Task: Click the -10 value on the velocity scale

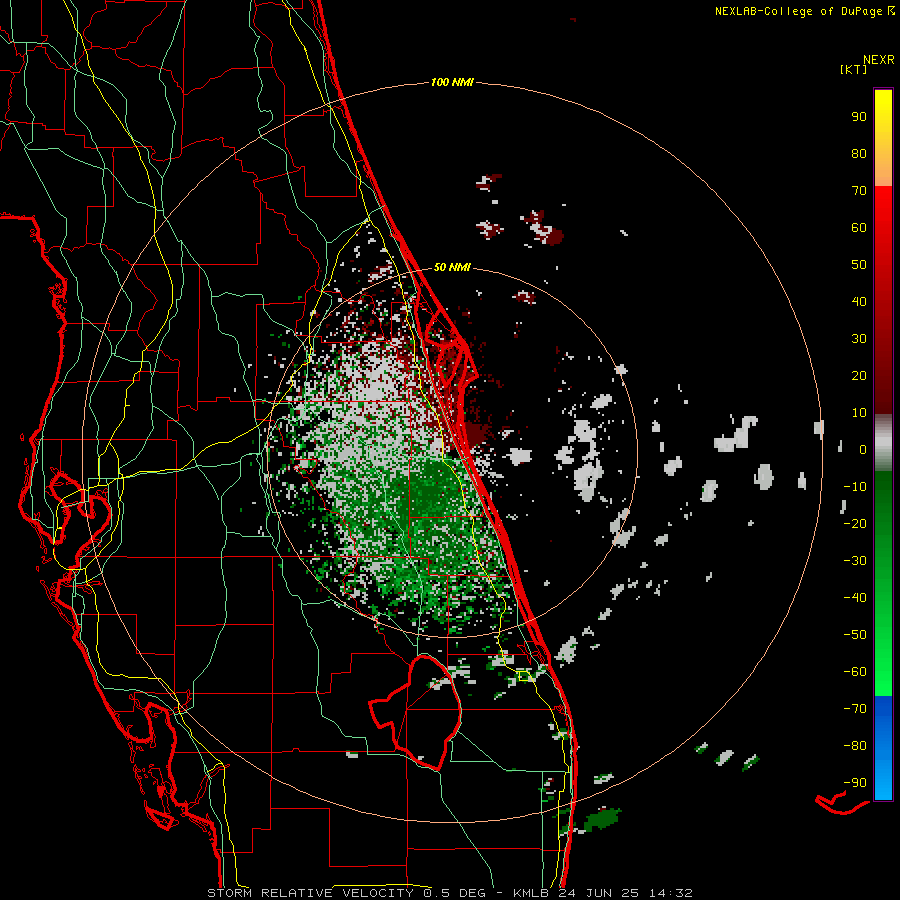Action: (x=855, y=487)
